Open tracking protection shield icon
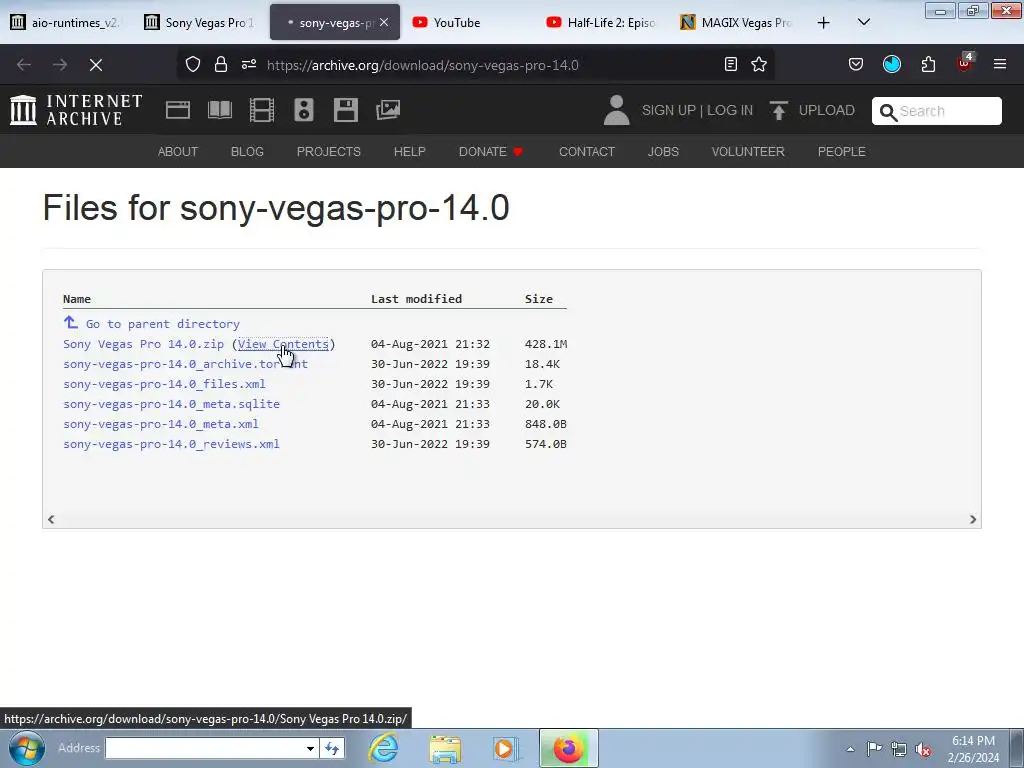Viewport: 1024px width, 768px height. coord(193,64)
